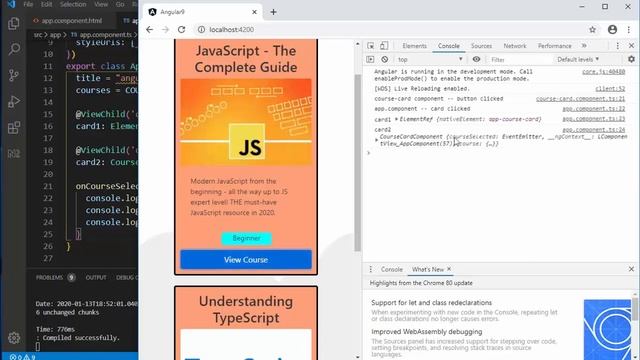Open VS Code View menu
The height and width of the screenshot is (360, 640).
click(x=101, y=4)
